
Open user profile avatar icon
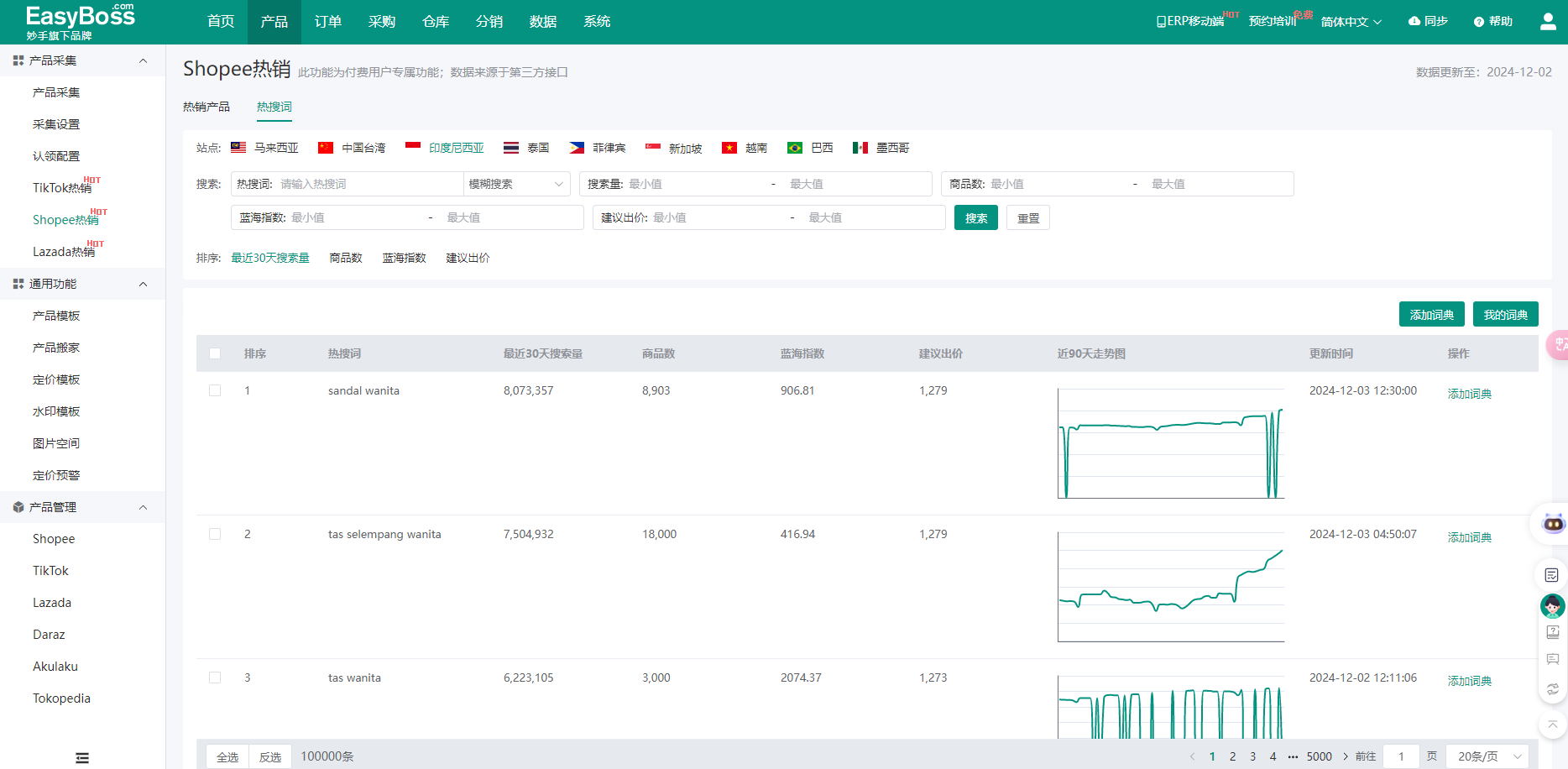[x=1548, y=22]
